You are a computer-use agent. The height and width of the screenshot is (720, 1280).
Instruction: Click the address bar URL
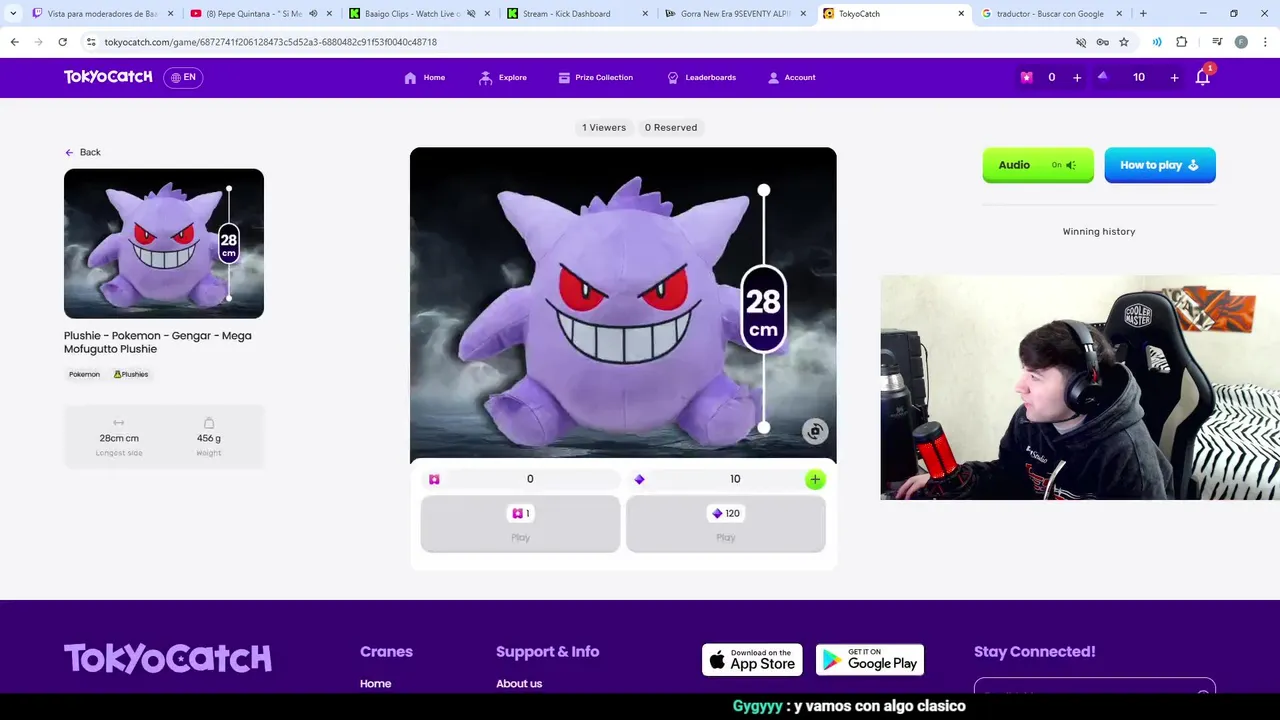click(x=270, y=42)
